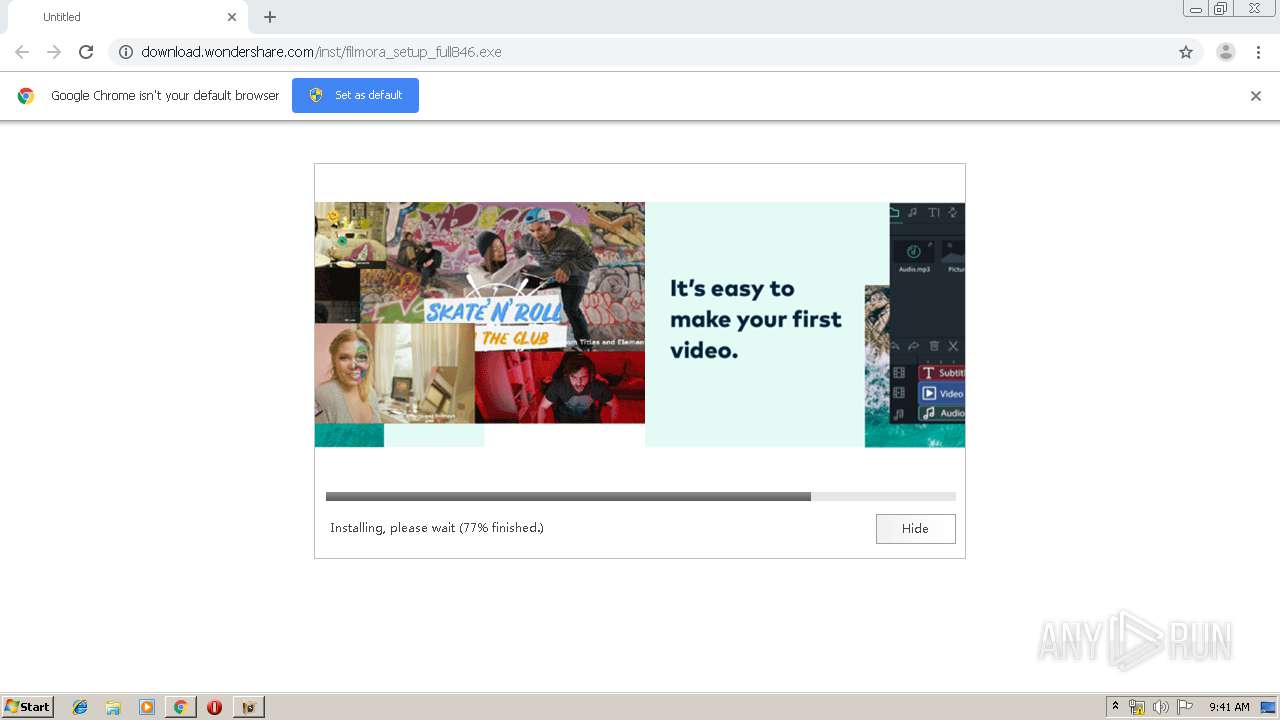Viewport: 1280px width, 720px height.
Task: Hide the Filmora installer window
Action: (x=915, y=528)
